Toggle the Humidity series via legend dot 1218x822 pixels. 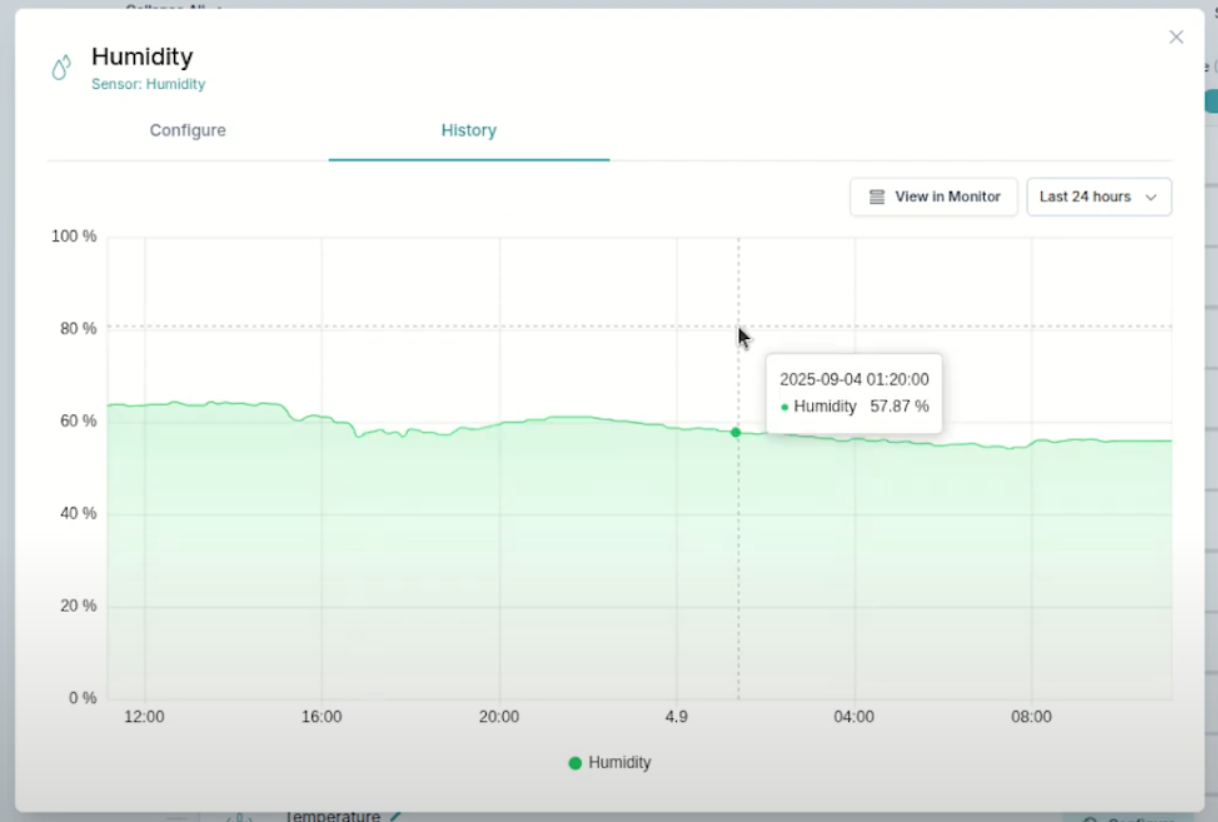click(x=575, y=762)
